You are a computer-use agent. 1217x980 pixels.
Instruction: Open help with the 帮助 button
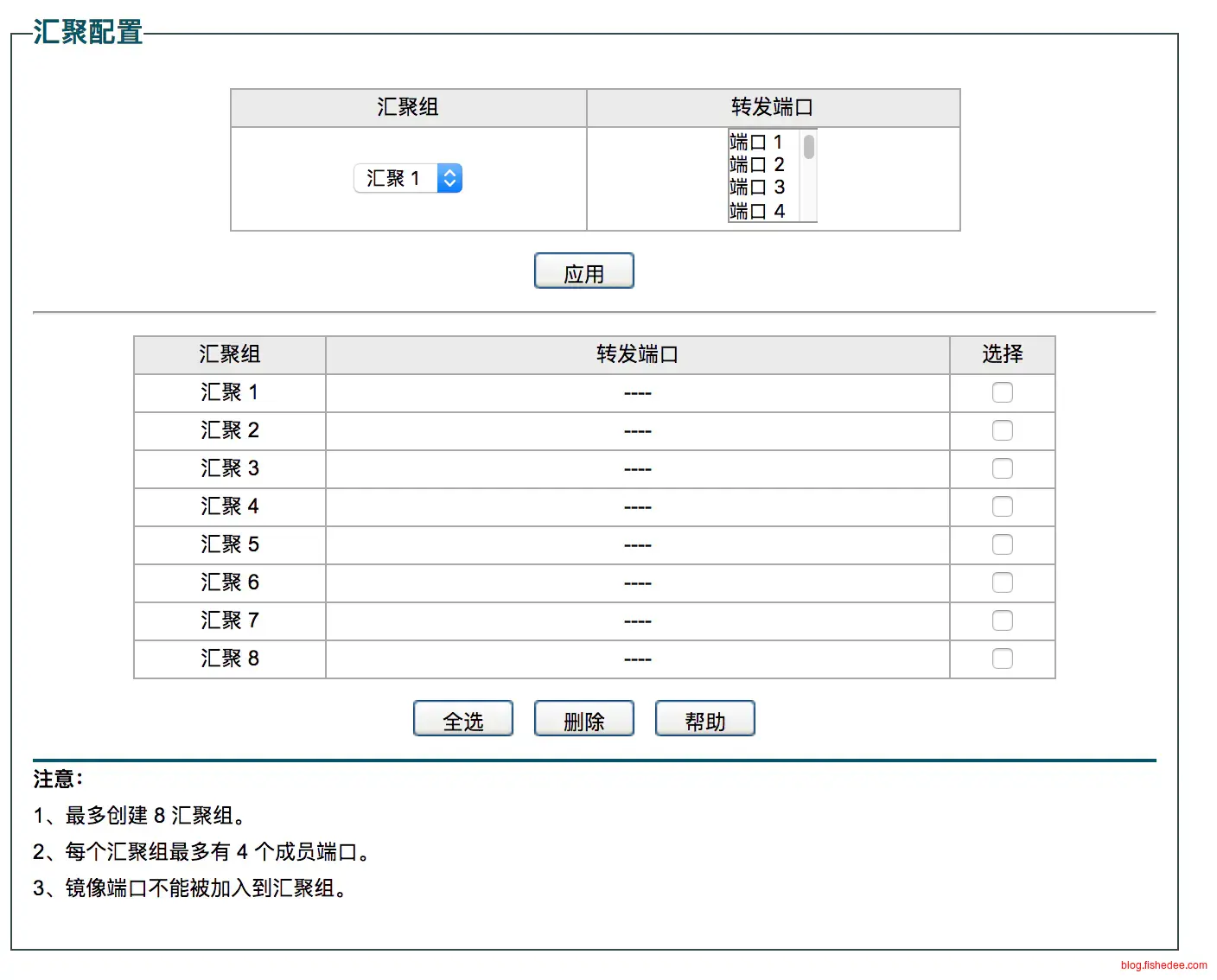pos(705,719)
